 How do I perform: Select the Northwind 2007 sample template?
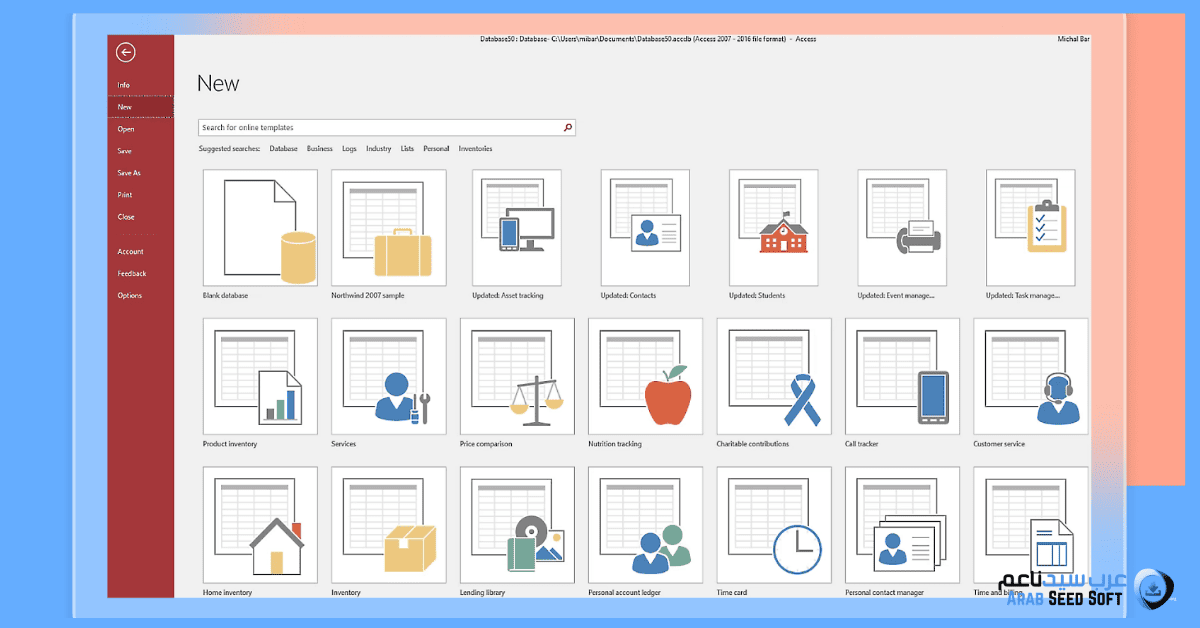[x=389, y=228]
